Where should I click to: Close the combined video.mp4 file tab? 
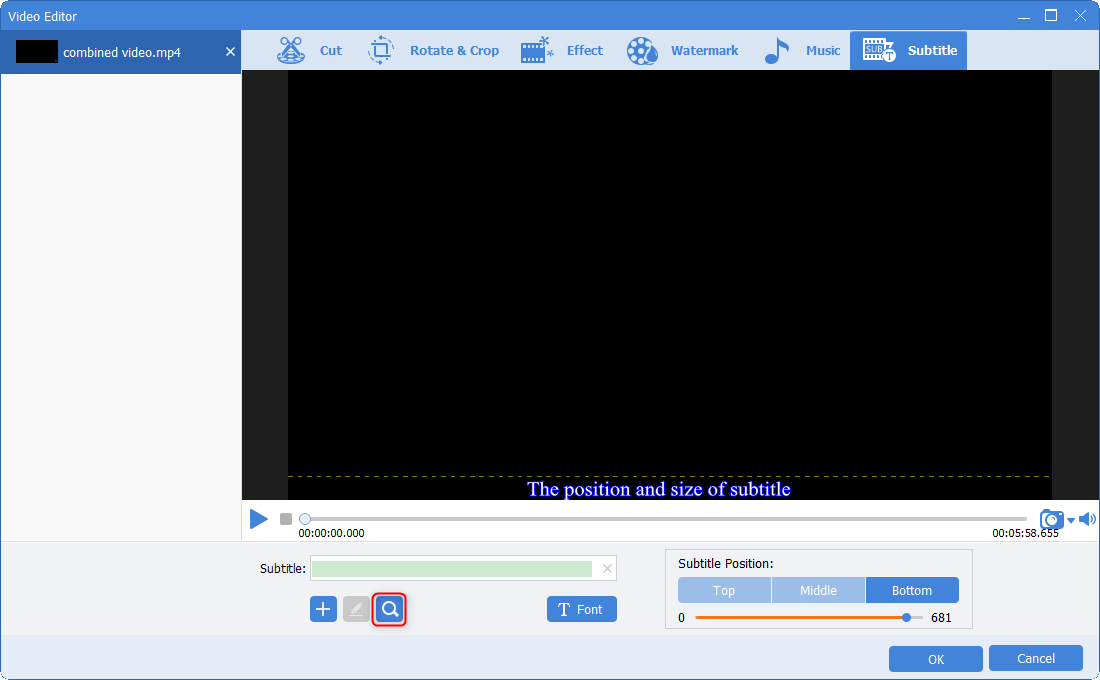[x=230, y=52]
